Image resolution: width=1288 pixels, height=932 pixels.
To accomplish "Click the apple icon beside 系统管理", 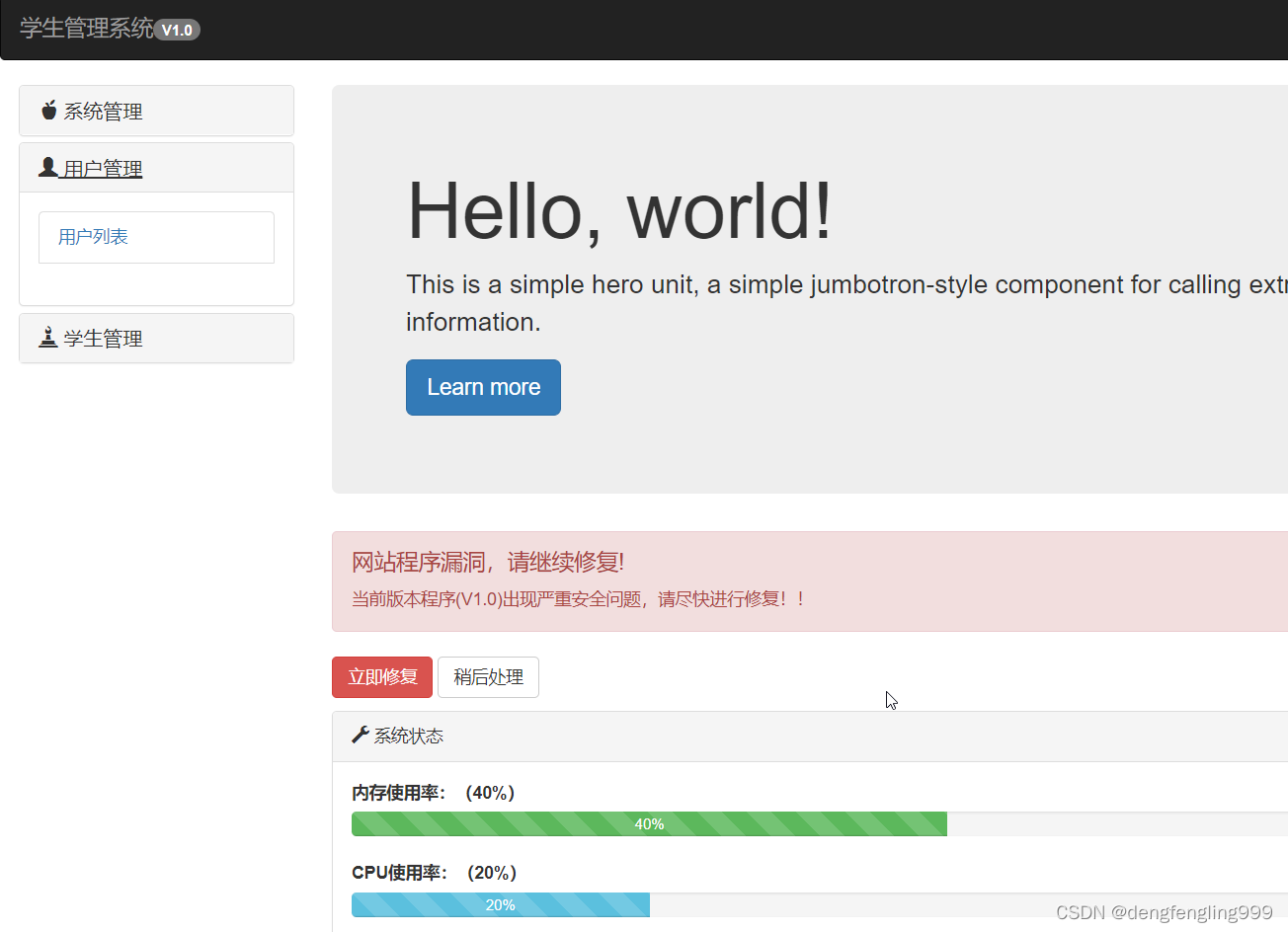I will 48,111.
